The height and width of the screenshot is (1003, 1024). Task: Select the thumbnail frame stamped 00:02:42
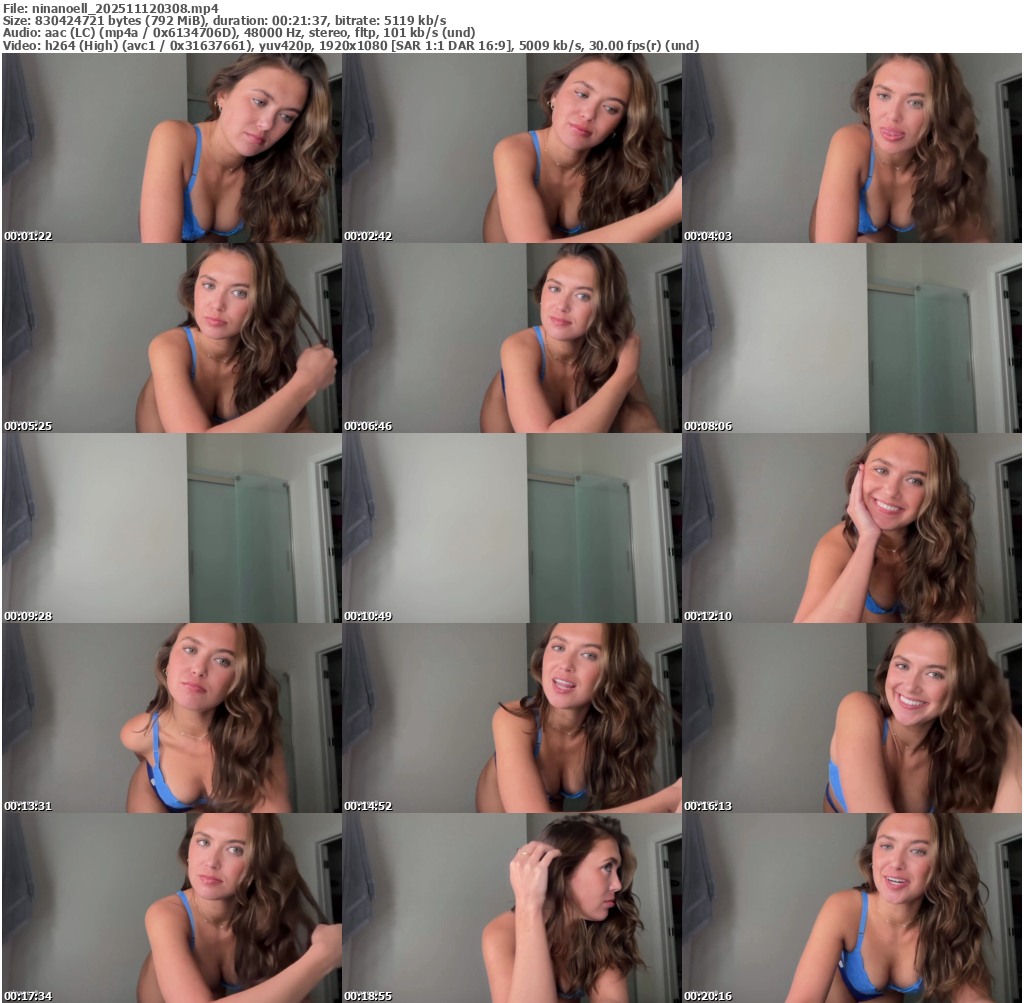[511, 148]
